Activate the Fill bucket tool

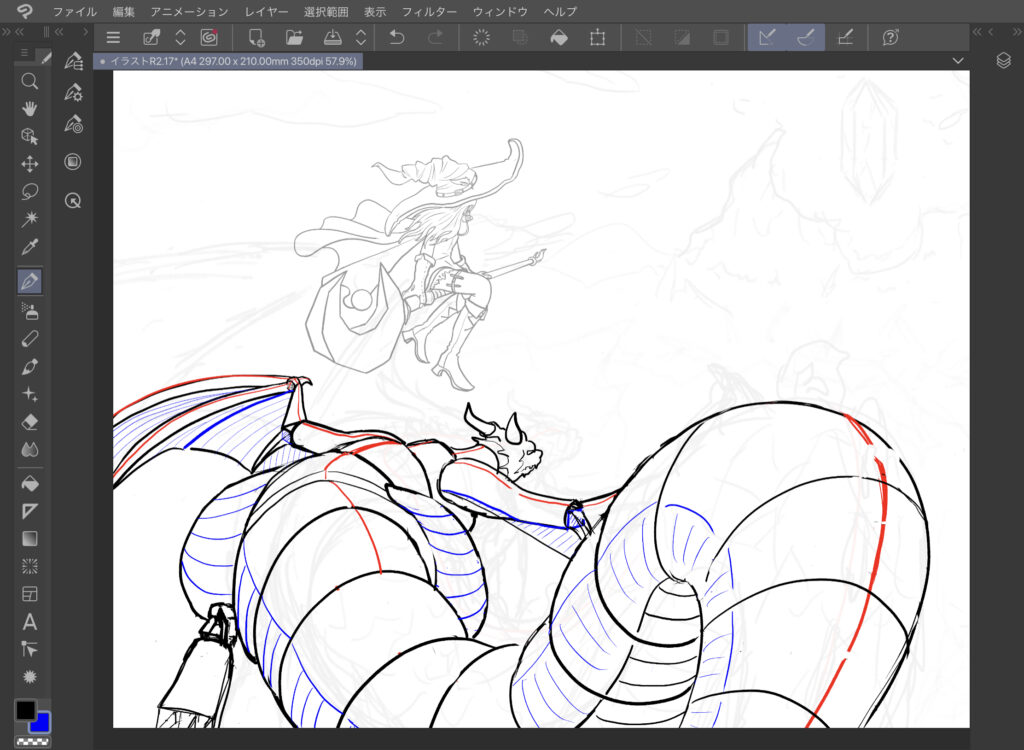coord(30,483)
